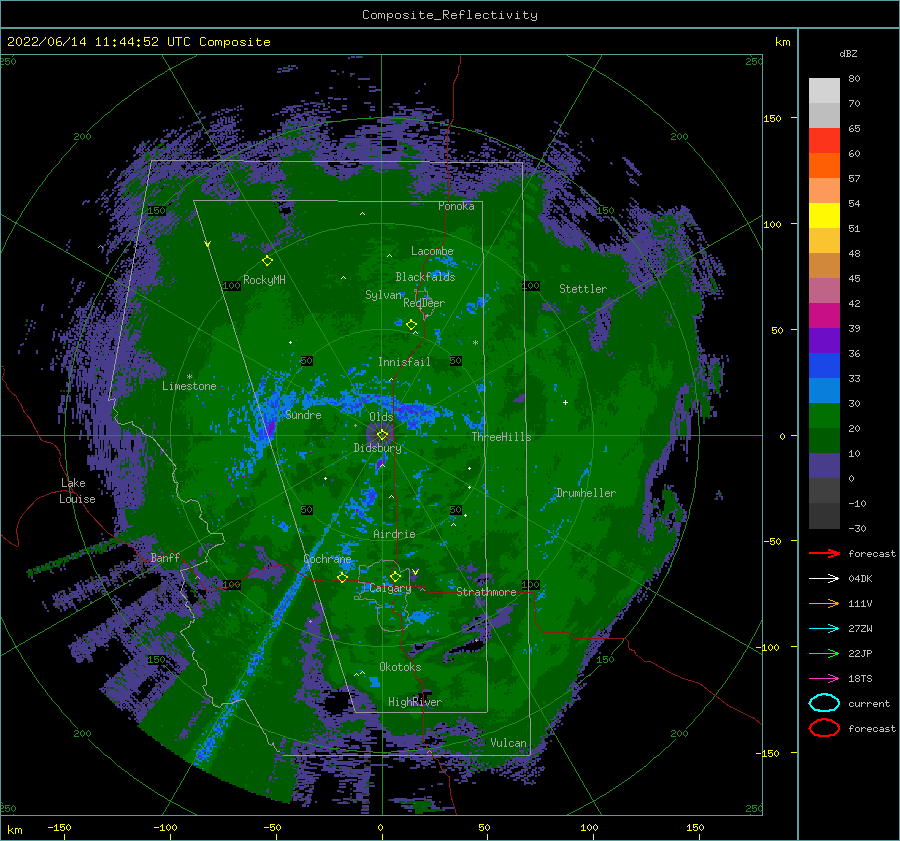Click the yellow diamond marker above Calgary
This screenshot has width=900, height=841.
pos(395,576)
